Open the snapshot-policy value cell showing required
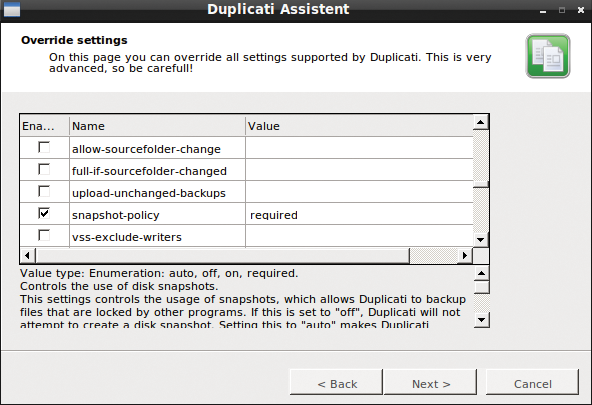 pyautogui.click(x=359, y=214)
